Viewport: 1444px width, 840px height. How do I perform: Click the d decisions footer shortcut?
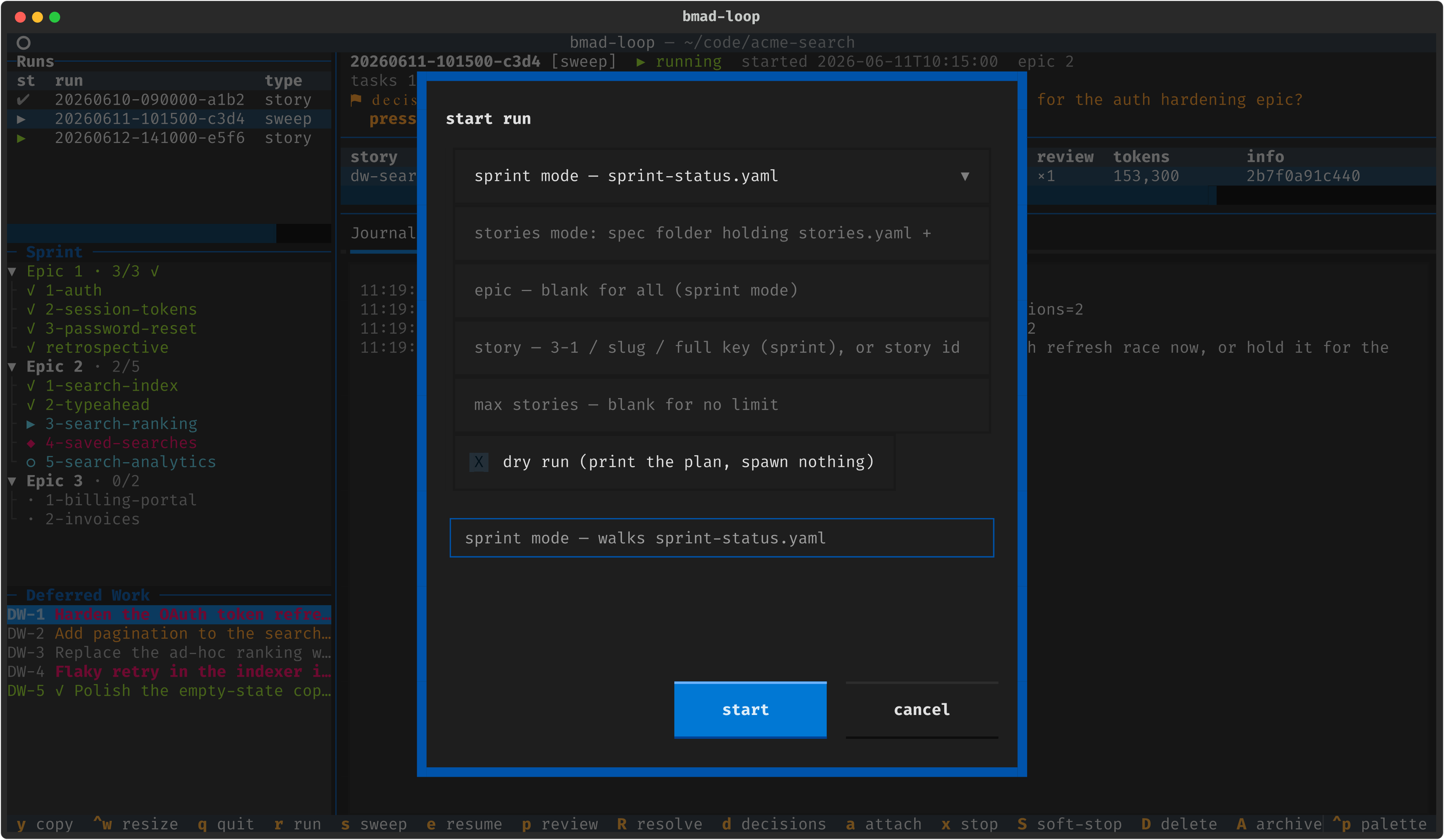[x=774, y=824]
